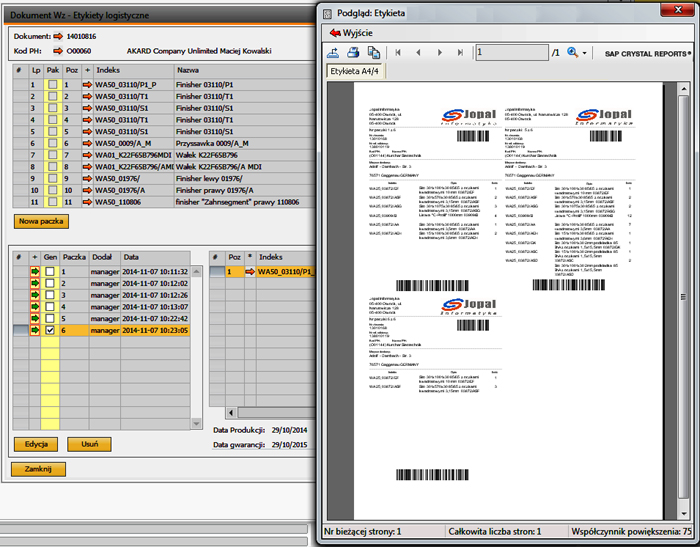Viewport: 700px width, 547px height.
Task: Click the first label thumbnail in preview page
Action: (x=433, y=200)
